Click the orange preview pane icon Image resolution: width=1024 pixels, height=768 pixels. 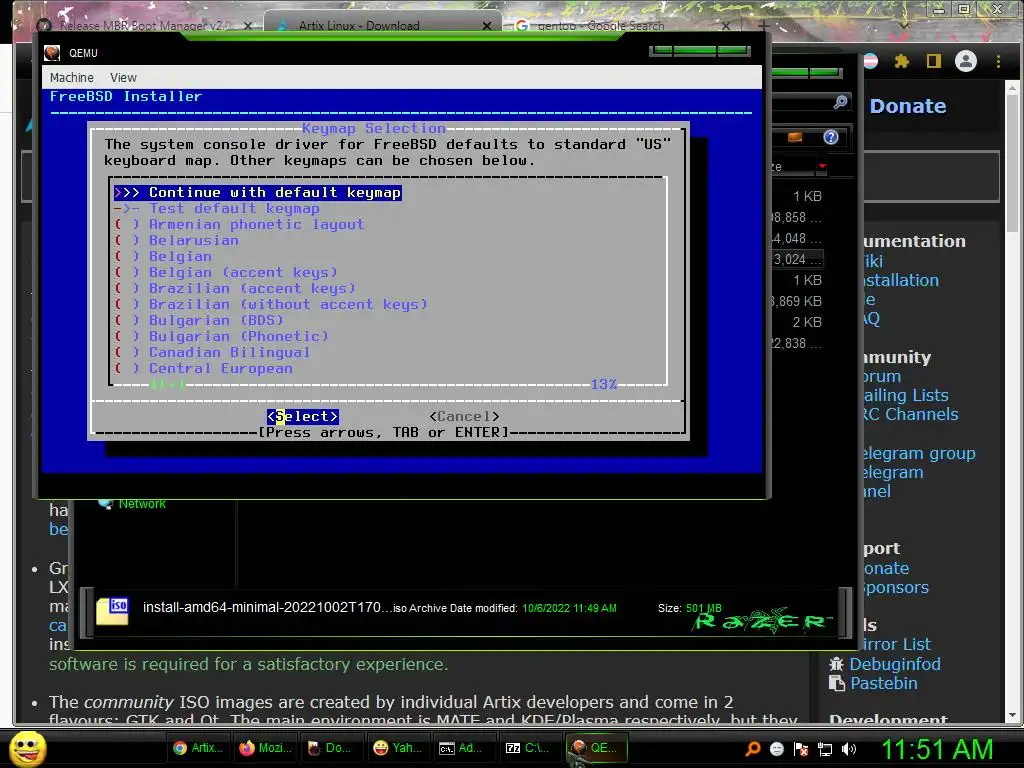(795, 137)
